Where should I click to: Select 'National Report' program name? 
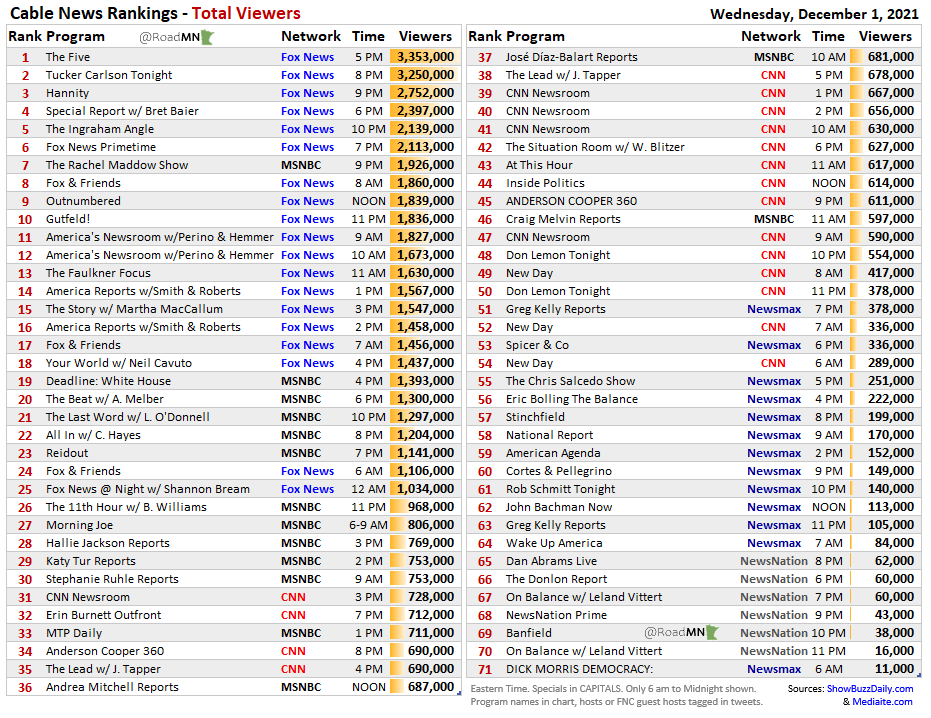tap(549, 435)
